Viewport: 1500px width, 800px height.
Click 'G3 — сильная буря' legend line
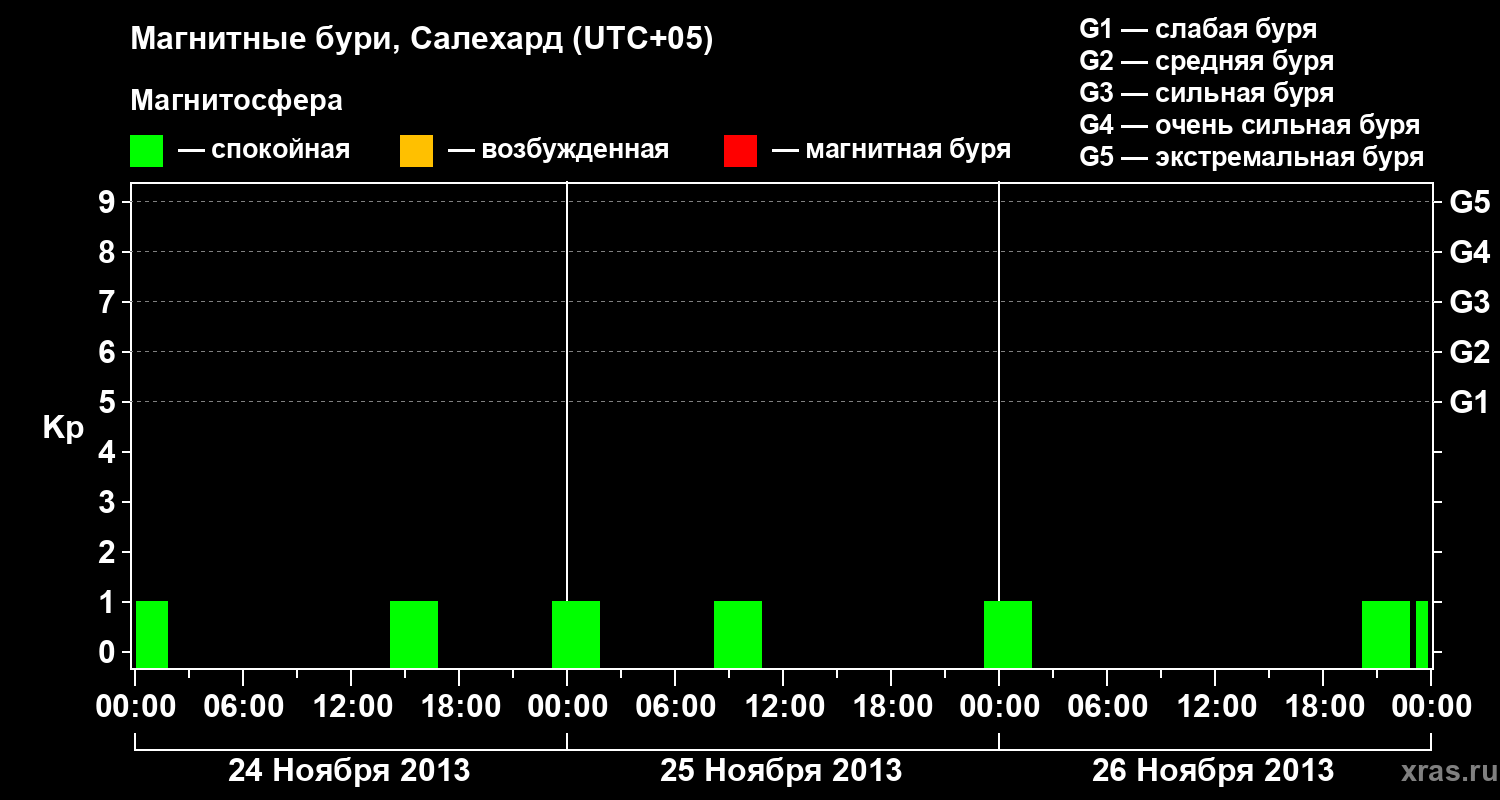pyautogui.click(x=1207, y=93)
